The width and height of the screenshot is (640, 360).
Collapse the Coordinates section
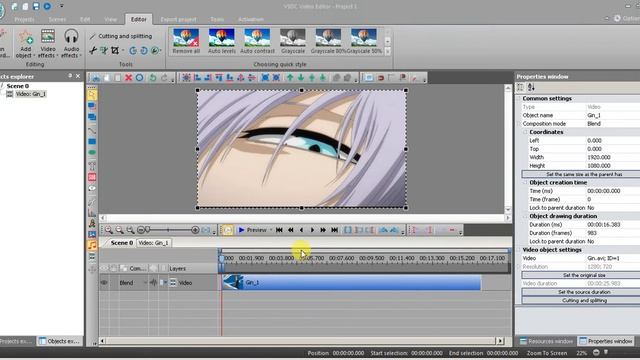coord(525,132)
